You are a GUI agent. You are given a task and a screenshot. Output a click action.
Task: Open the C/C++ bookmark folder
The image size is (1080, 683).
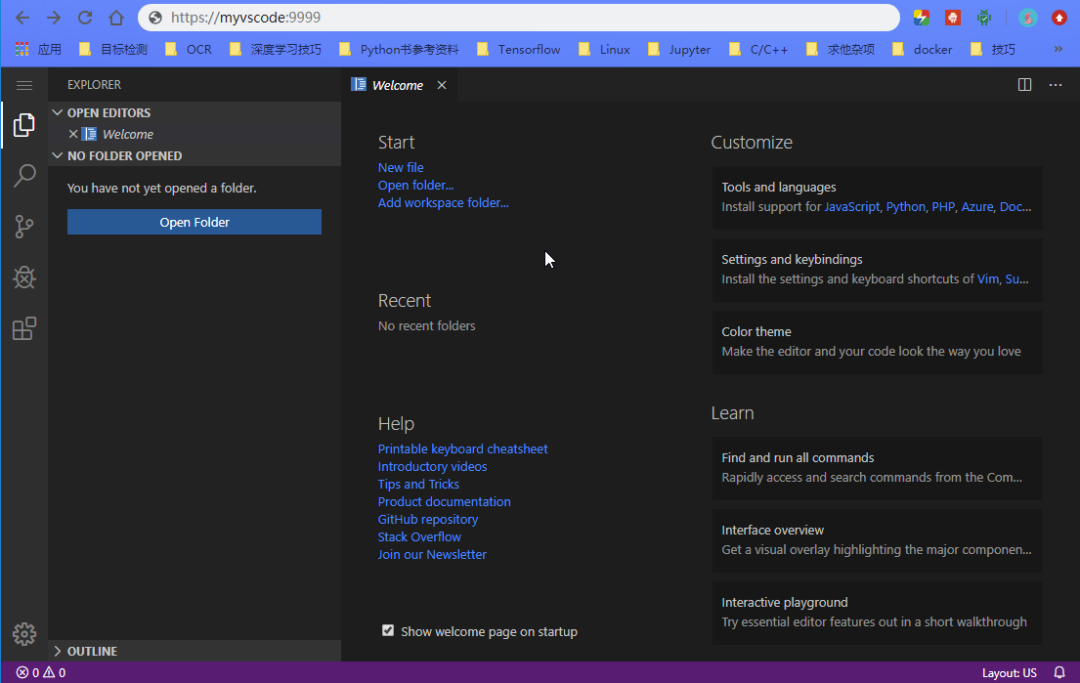click(758, 50)
